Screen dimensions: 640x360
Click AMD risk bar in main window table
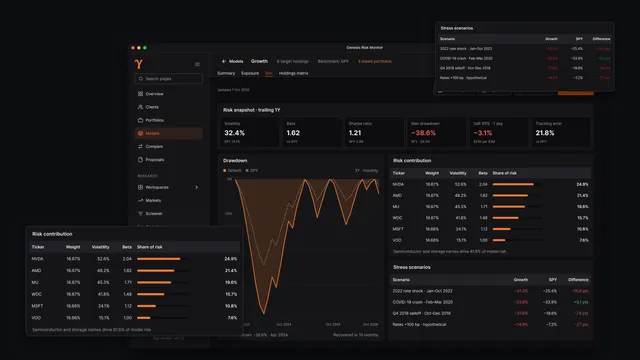click(x=510, y=196)
